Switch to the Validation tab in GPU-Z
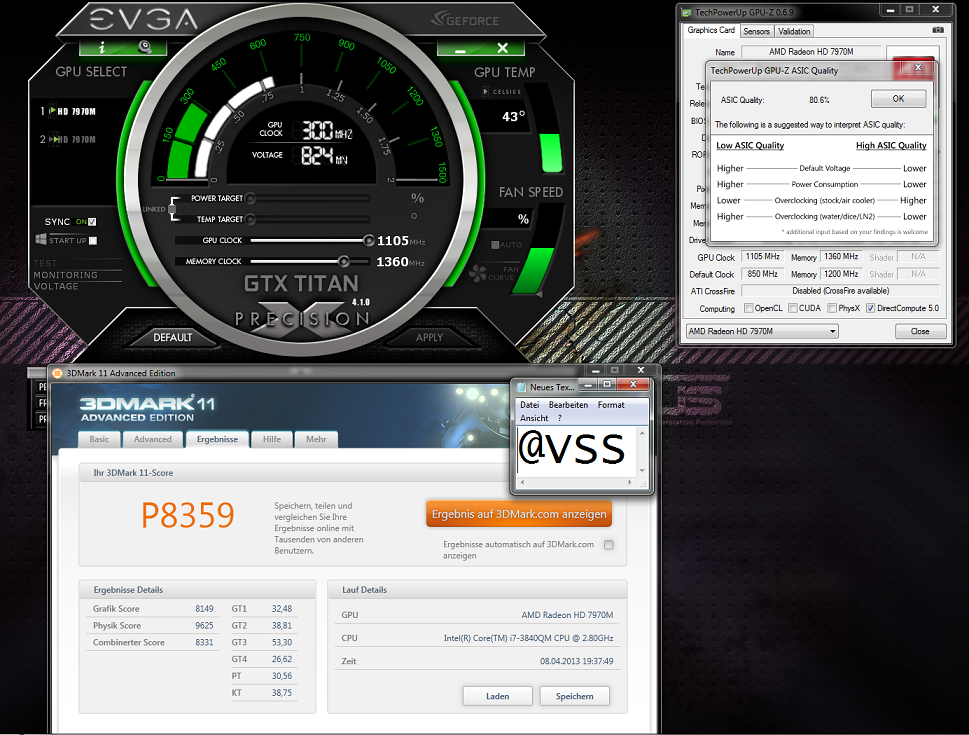This screenshot has width=969, height=735. (x=793, y=32)
